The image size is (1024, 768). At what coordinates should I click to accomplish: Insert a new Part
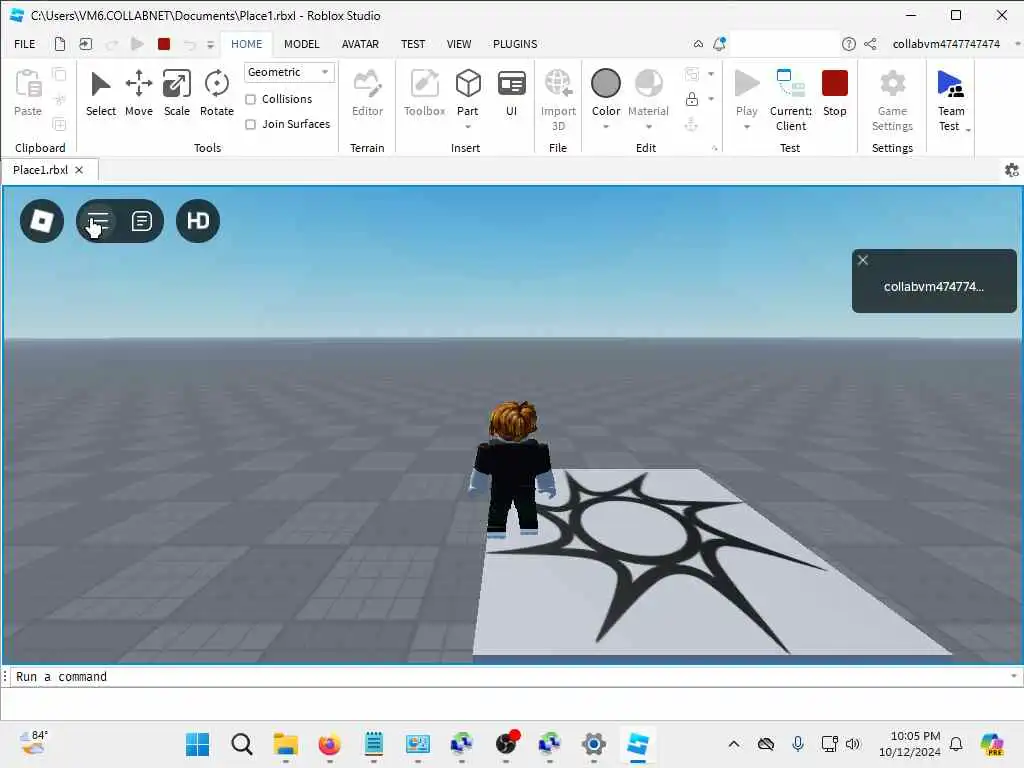(x=468, y=85)
